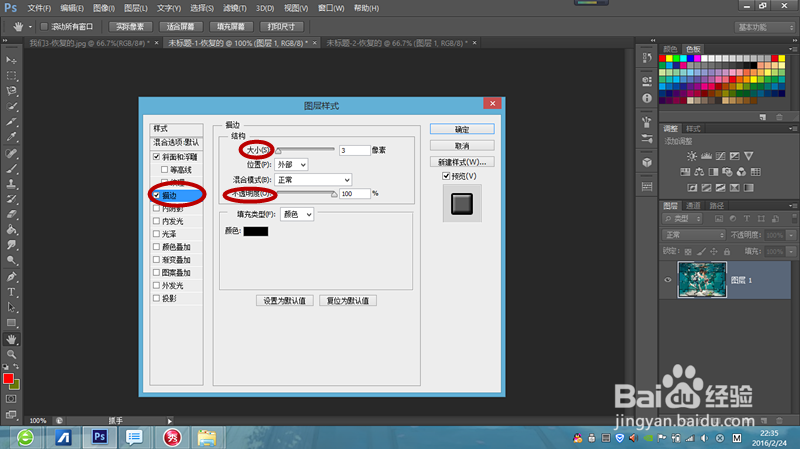Select the Clone Stamp tool
This screenshot has width=800, height=449.
tap(11, 184)
